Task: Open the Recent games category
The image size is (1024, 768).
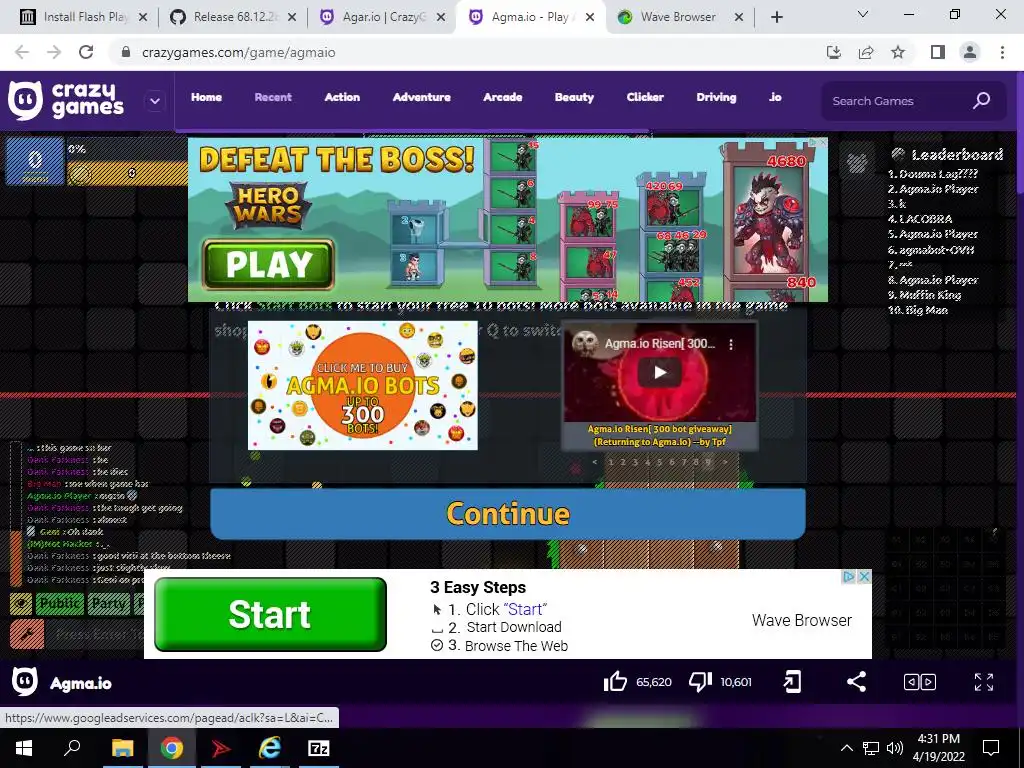Action: pos(273,97)
